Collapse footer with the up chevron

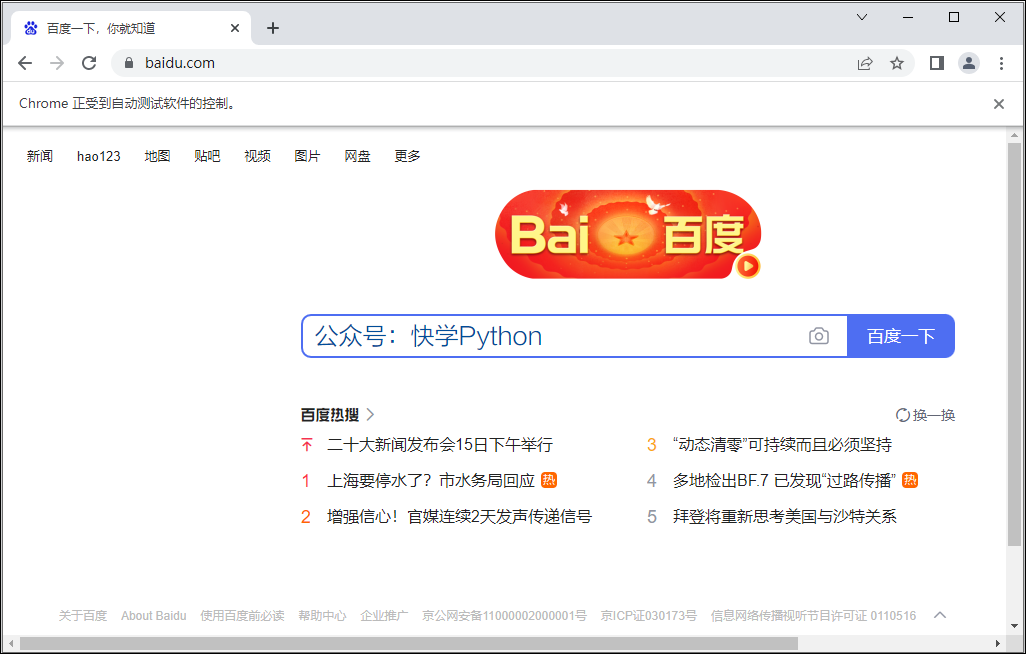tap(940, 615)
